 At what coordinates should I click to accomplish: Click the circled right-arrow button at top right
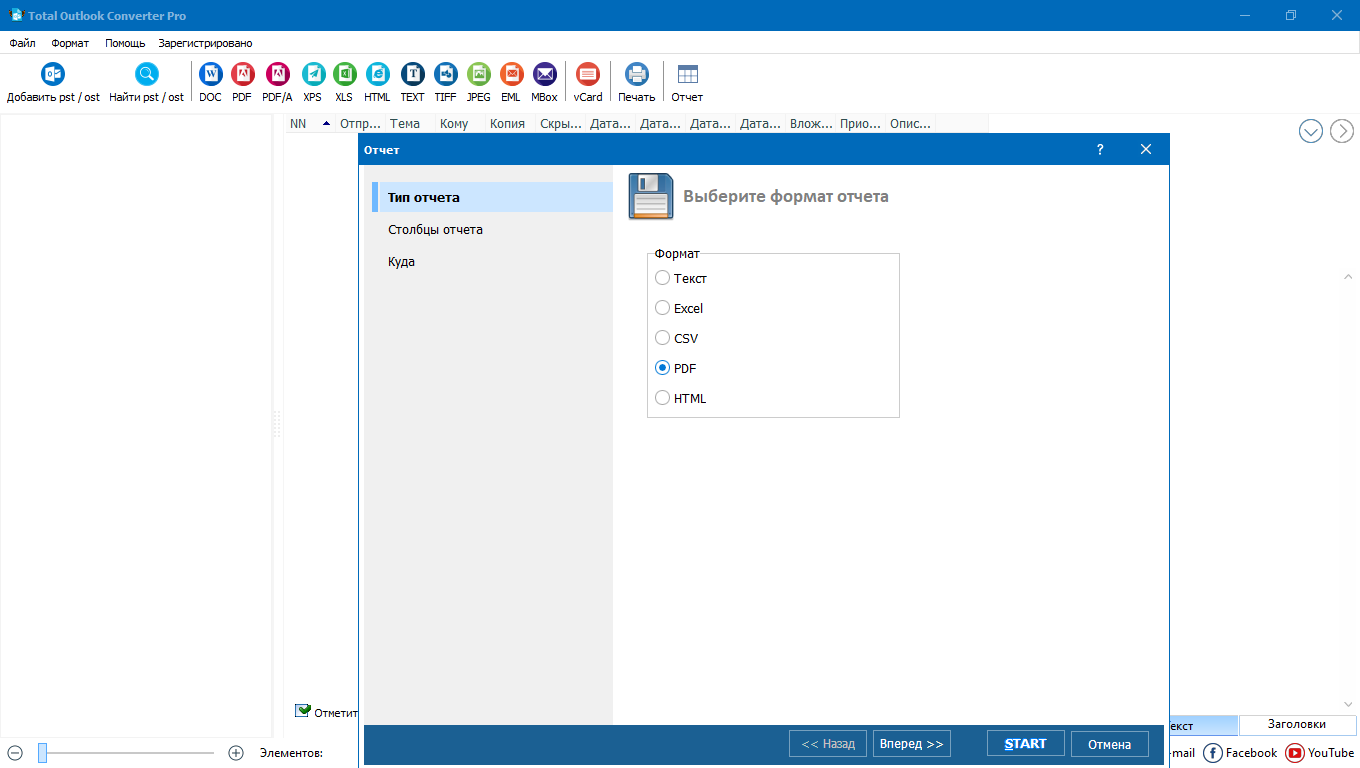point(1341,131)
